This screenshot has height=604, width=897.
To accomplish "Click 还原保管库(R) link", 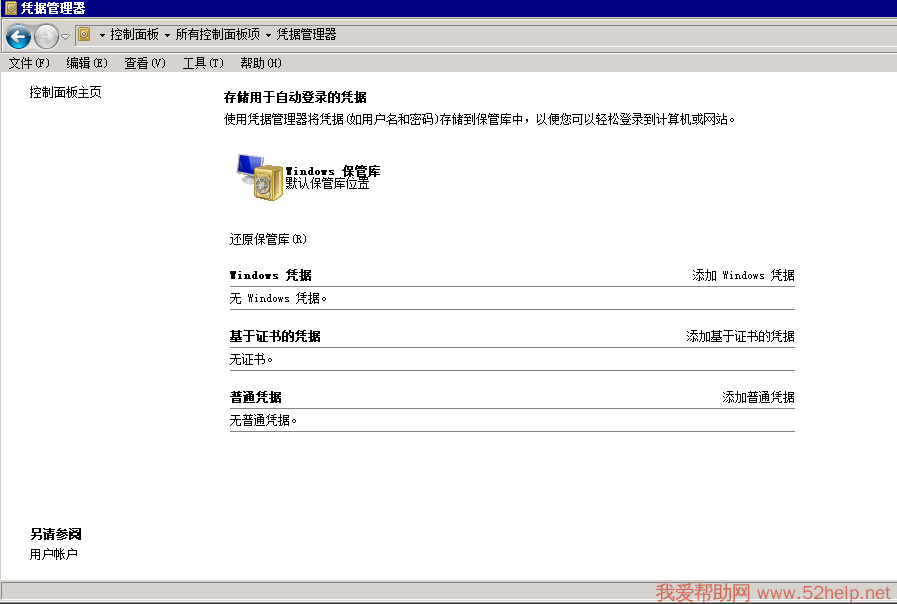I will point(268,239).
